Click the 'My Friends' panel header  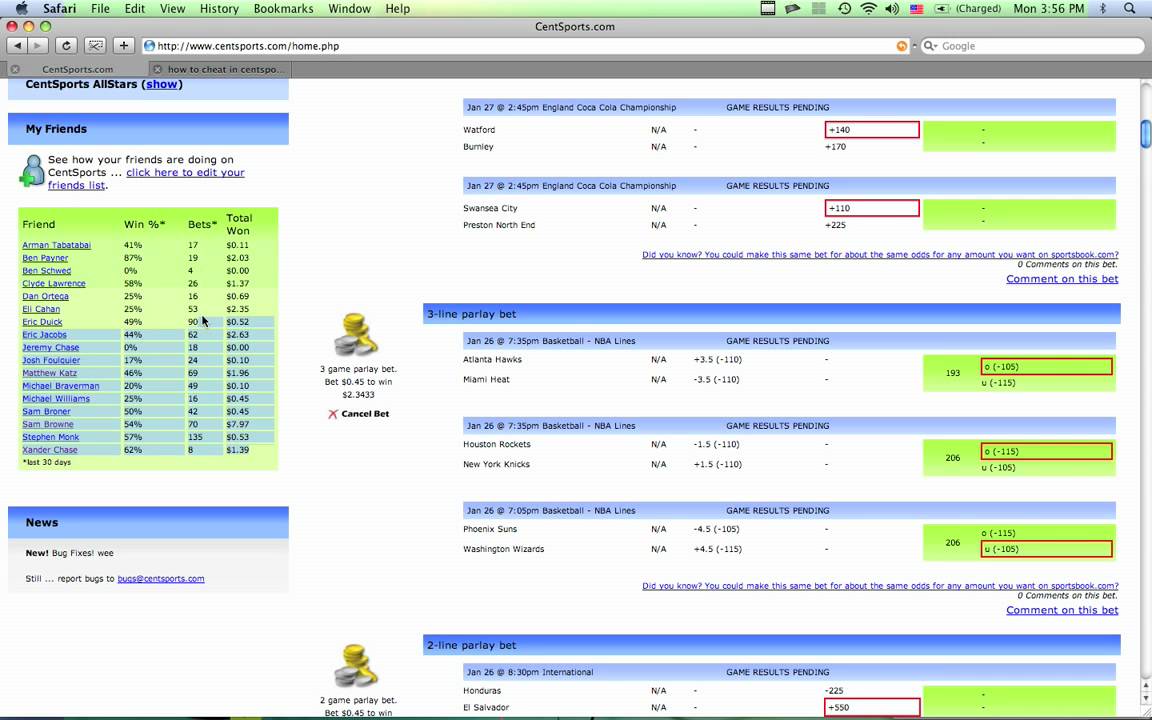(148, 129)
